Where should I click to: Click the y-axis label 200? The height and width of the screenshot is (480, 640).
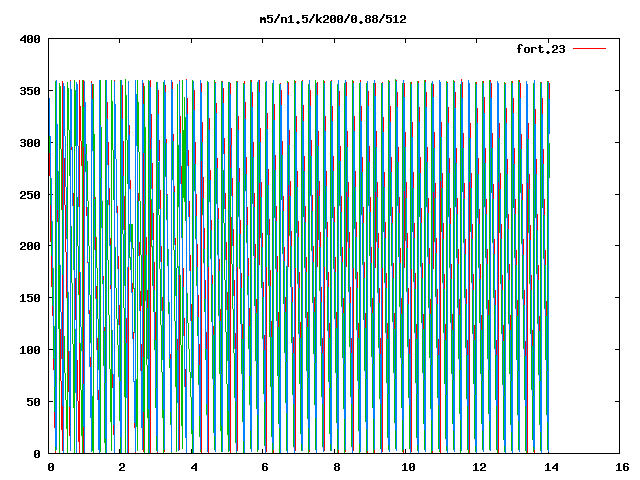(x=30, y=246)
